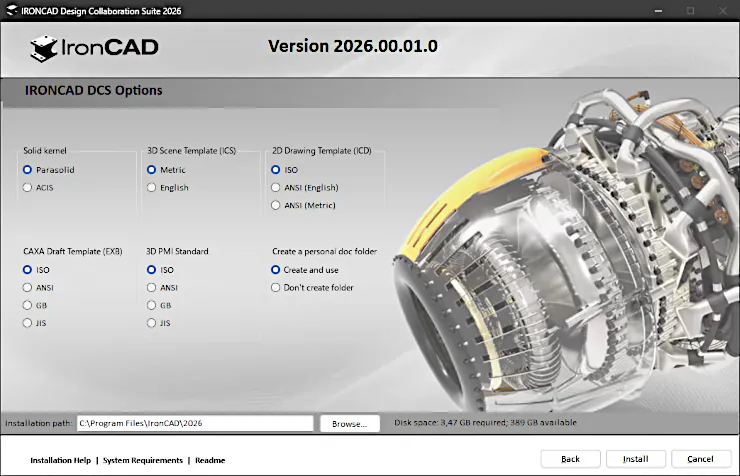Viewport: 740px width, 476px height.
Task: Click the installation path text field
Action: point(194,423)
